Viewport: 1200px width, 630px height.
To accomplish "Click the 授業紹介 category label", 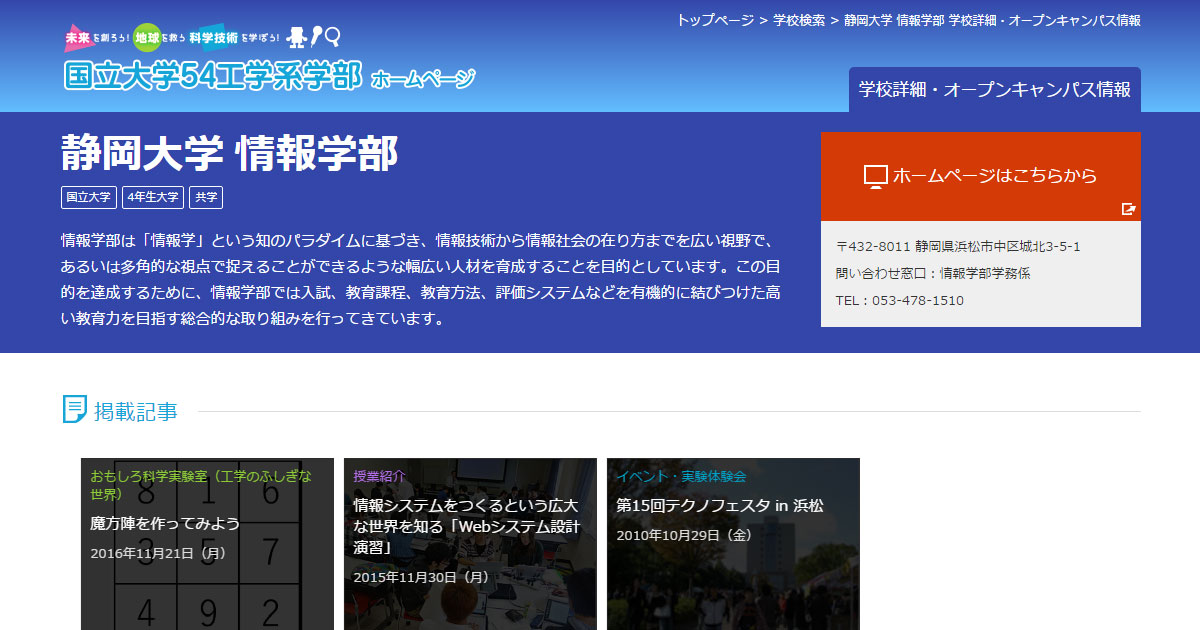I will [x=379, y=475].
